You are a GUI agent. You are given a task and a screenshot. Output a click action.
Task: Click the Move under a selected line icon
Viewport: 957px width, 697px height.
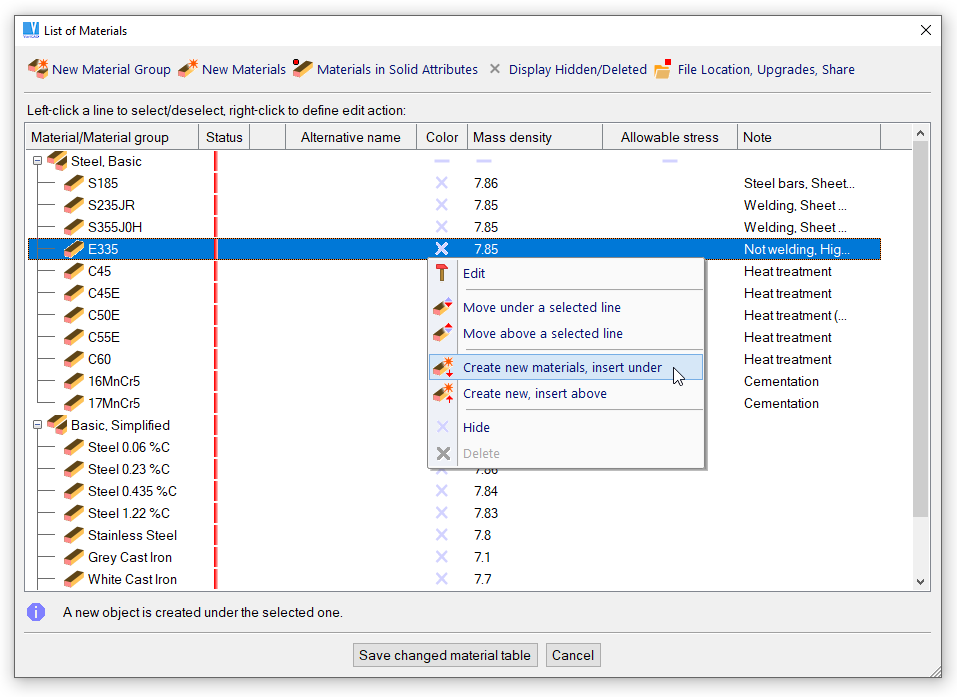[x=443, y=307]
